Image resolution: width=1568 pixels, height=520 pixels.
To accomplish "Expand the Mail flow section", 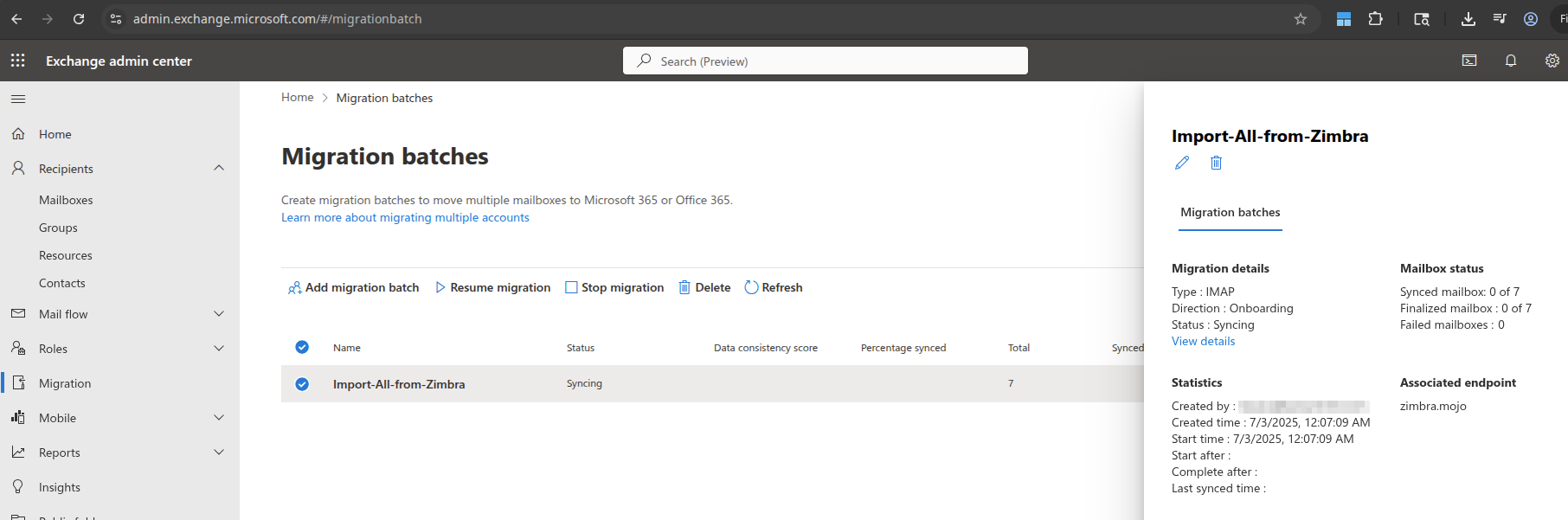I will point(219,314).
